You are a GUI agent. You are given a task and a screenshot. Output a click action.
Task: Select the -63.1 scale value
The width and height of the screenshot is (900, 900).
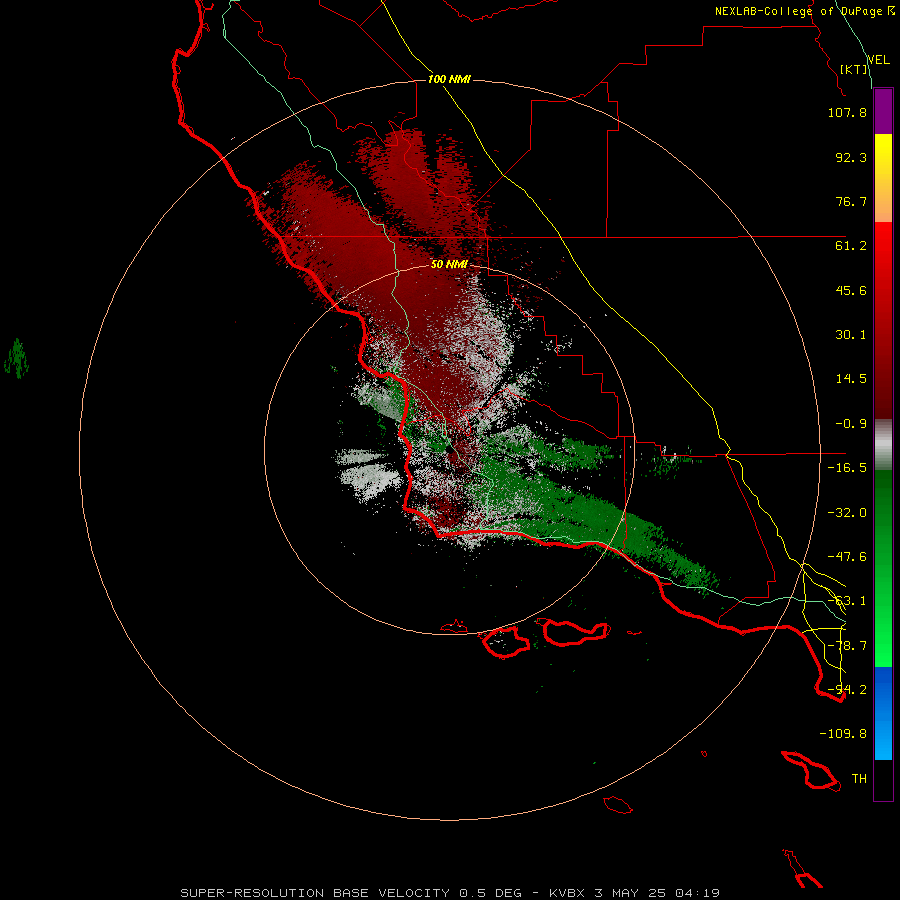point(847,601)
